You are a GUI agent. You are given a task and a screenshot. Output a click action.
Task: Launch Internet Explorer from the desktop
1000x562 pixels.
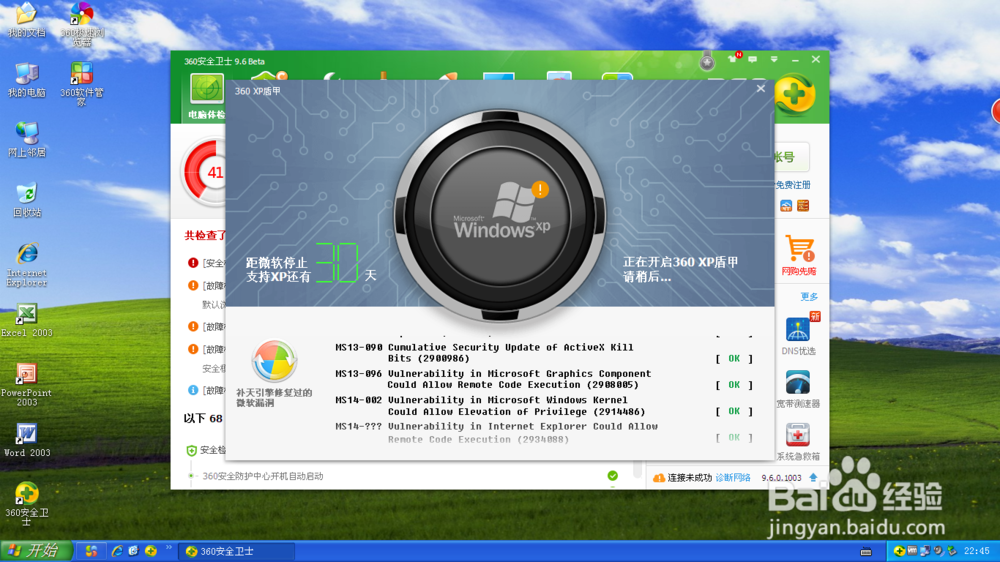coord(27,264)
